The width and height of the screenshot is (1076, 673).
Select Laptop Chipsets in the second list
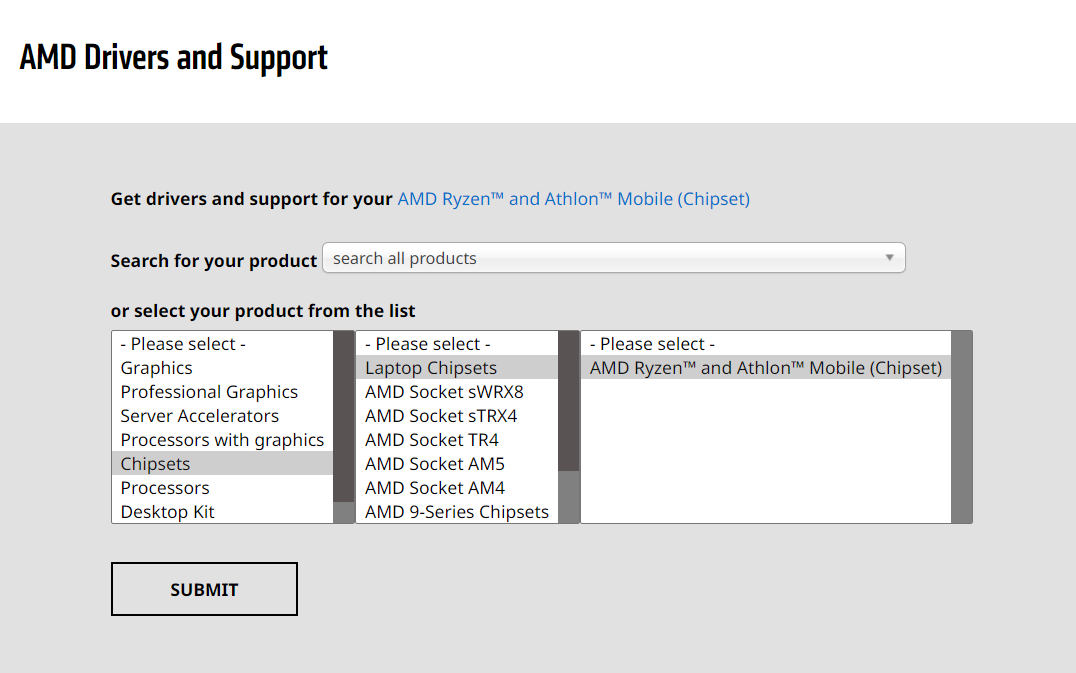431,368
